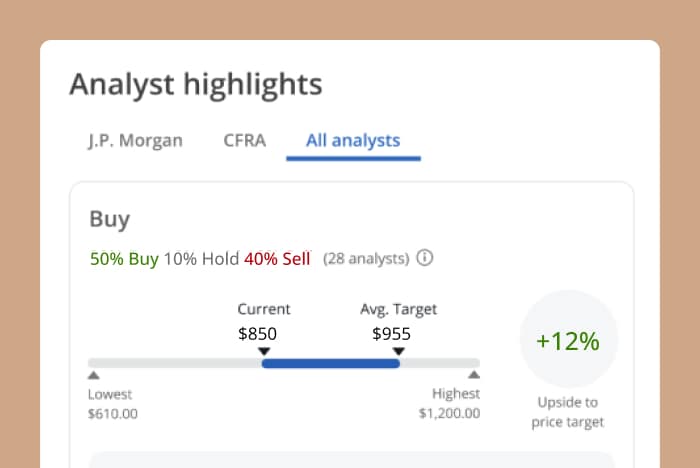The image size is (700, 468).
Task: Click the 50% Buy rating text
Action: pos(124,259)
